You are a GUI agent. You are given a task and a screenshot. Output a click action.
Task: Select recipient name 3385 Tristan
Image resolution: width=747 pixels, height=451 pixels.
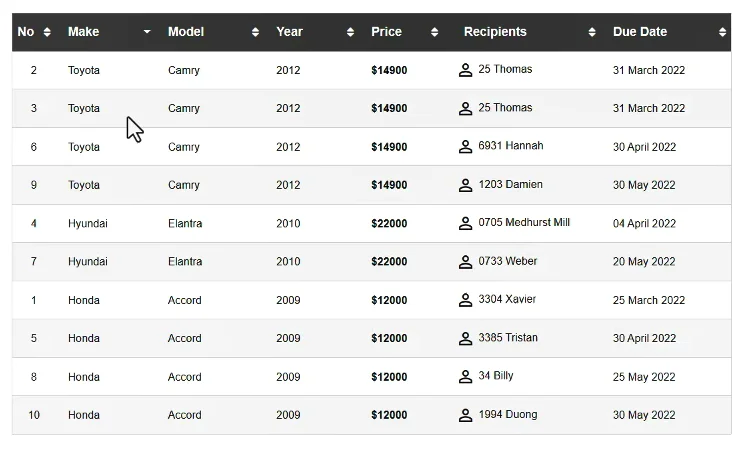point(508,338)
